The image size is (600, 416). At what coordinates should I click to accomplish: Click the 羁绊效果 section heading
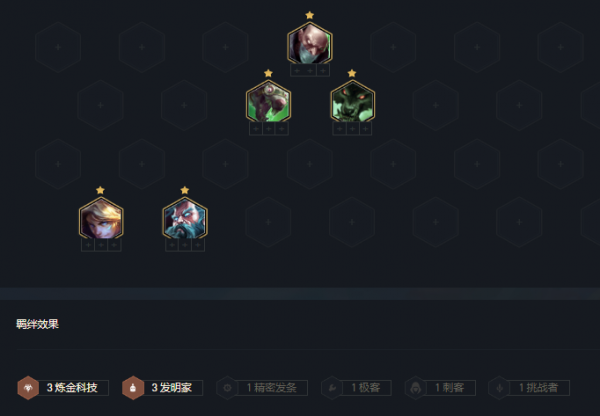click(38, 324)
